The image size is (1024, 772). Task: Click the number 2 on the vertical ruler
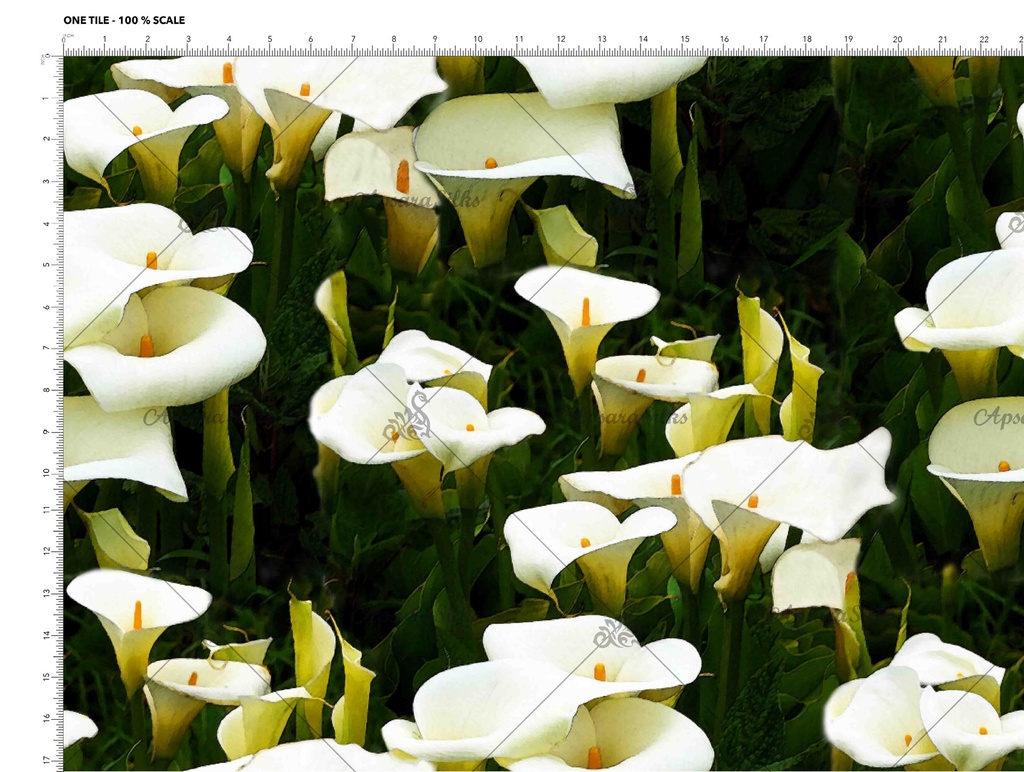[x=46, y=139]
